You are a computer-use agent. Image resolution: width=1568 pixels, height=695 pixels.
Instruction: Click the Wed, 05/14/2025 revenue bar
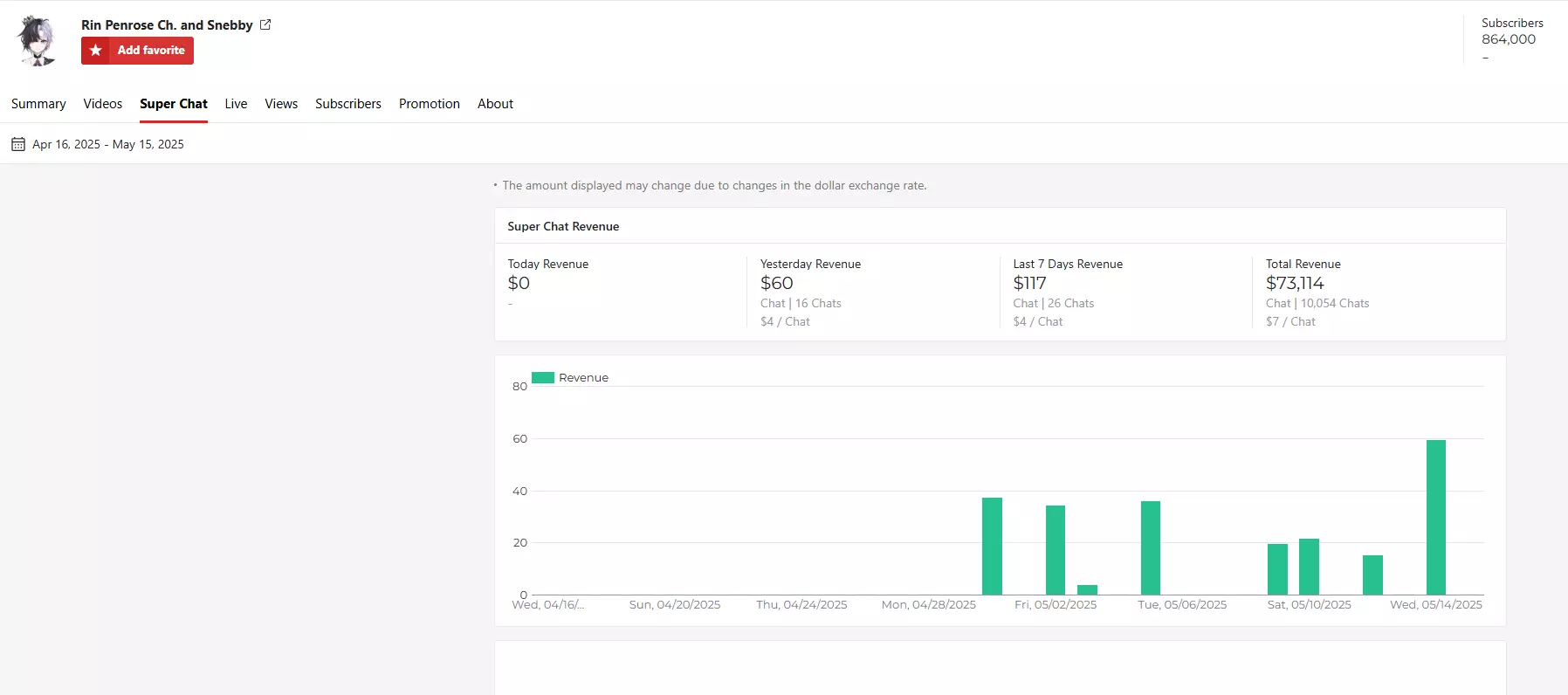[1436, 517]
